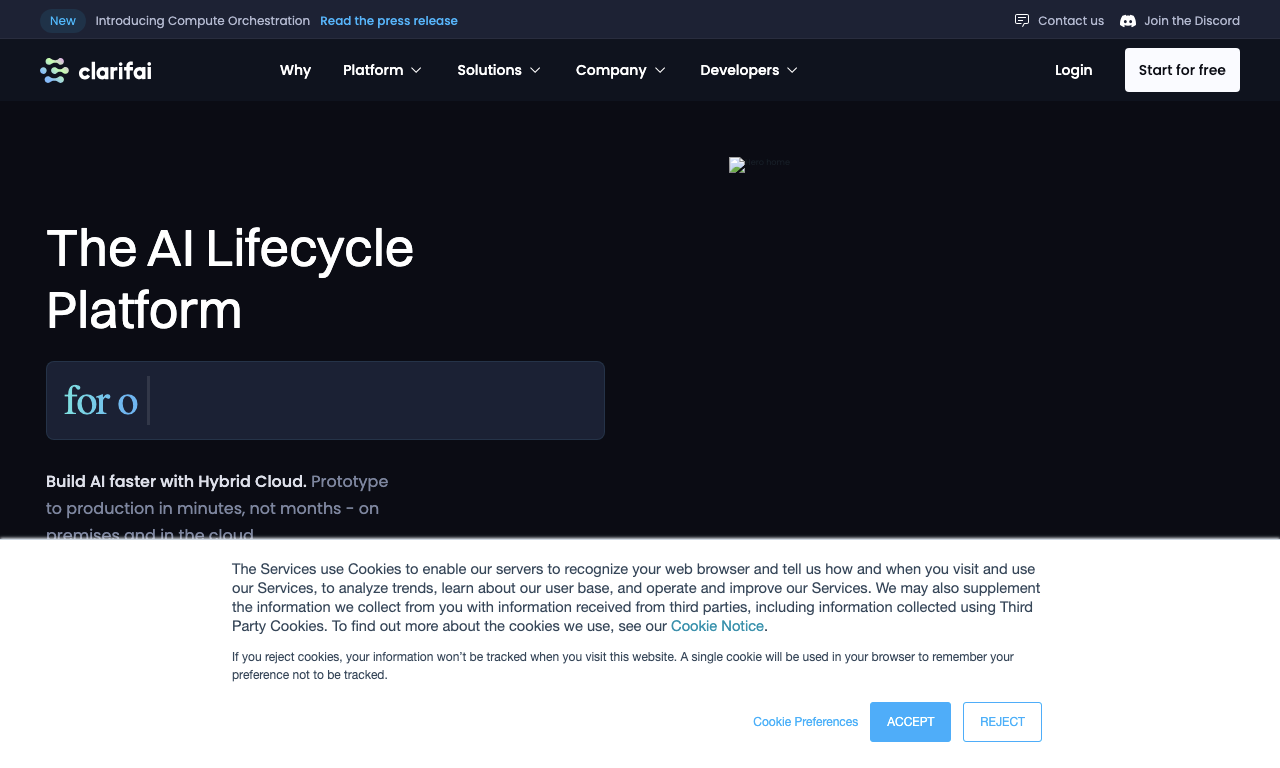Expand the Solutions chevron
The image size is (1280, 768).
(535, 70)
